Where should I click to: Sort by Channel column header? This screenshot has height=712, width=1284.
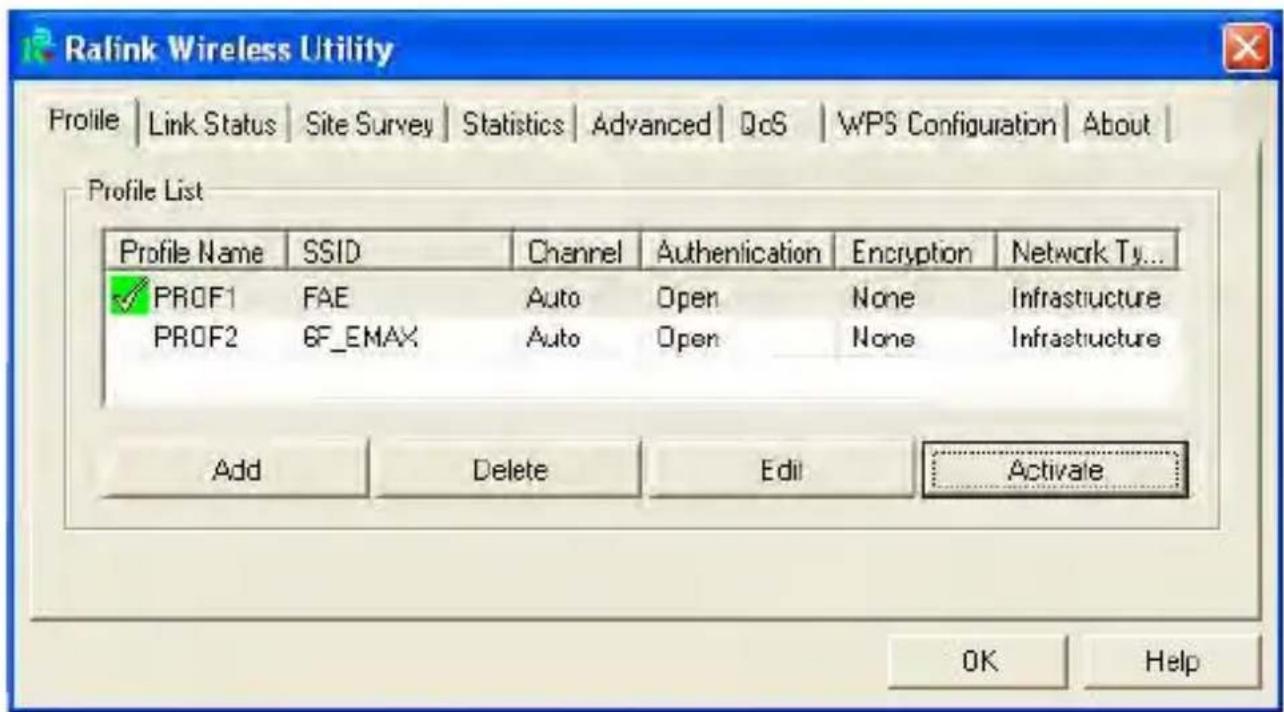(576, 251)
